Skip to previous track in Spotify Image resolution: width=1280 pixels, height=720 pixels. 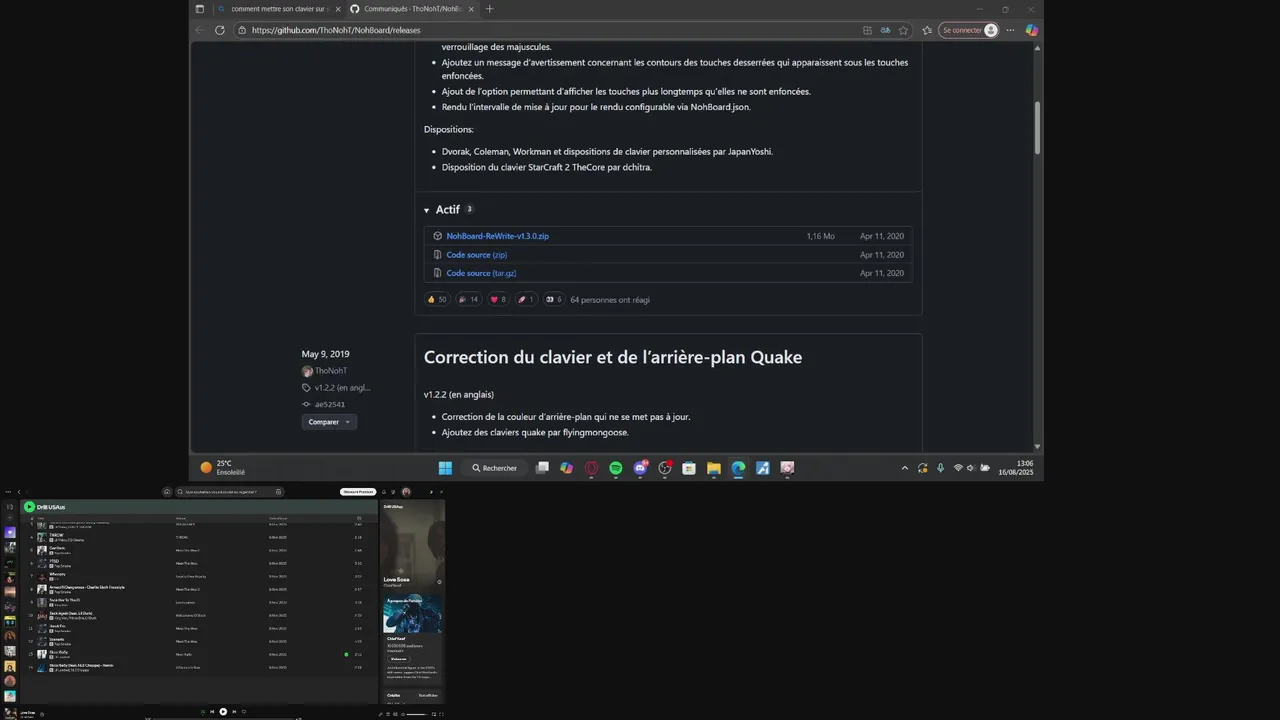(x=212, y=712)
